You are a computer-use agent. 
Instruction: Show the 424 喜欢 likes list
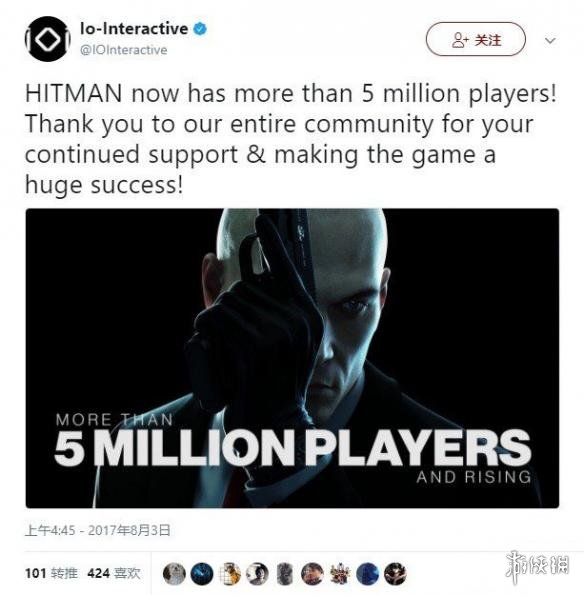click(x=114, y=573)
